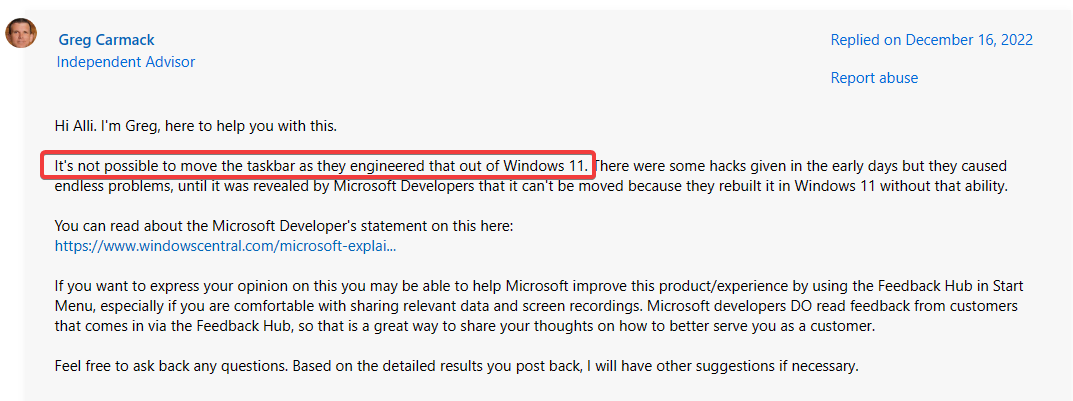Open the Replied on December 16, 2022 link
This screenshot has width=1073, height=401.
pos(931,40)
